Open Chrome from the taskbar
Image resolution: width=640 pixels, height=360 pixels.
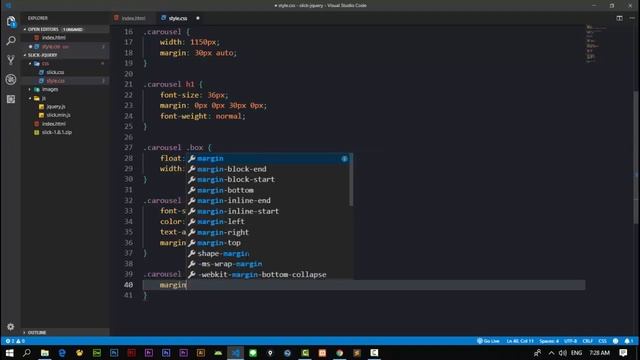[x=340, y=353]
